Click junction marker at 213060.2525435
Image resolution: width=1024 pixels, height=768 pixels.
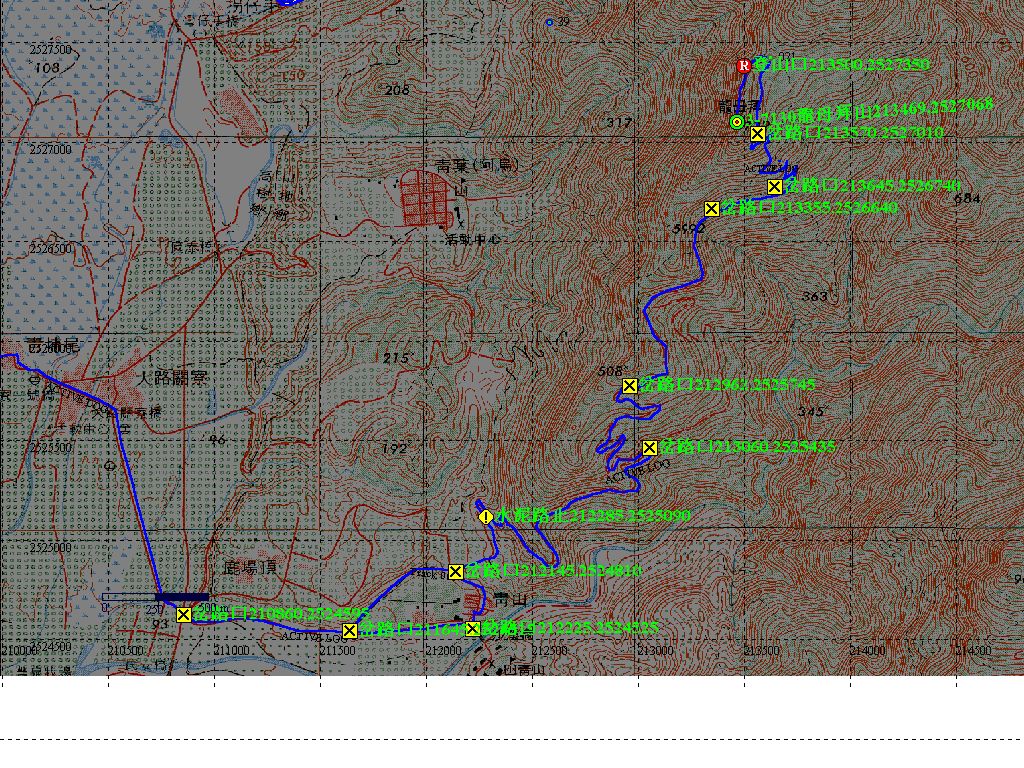tap(650, 447)
